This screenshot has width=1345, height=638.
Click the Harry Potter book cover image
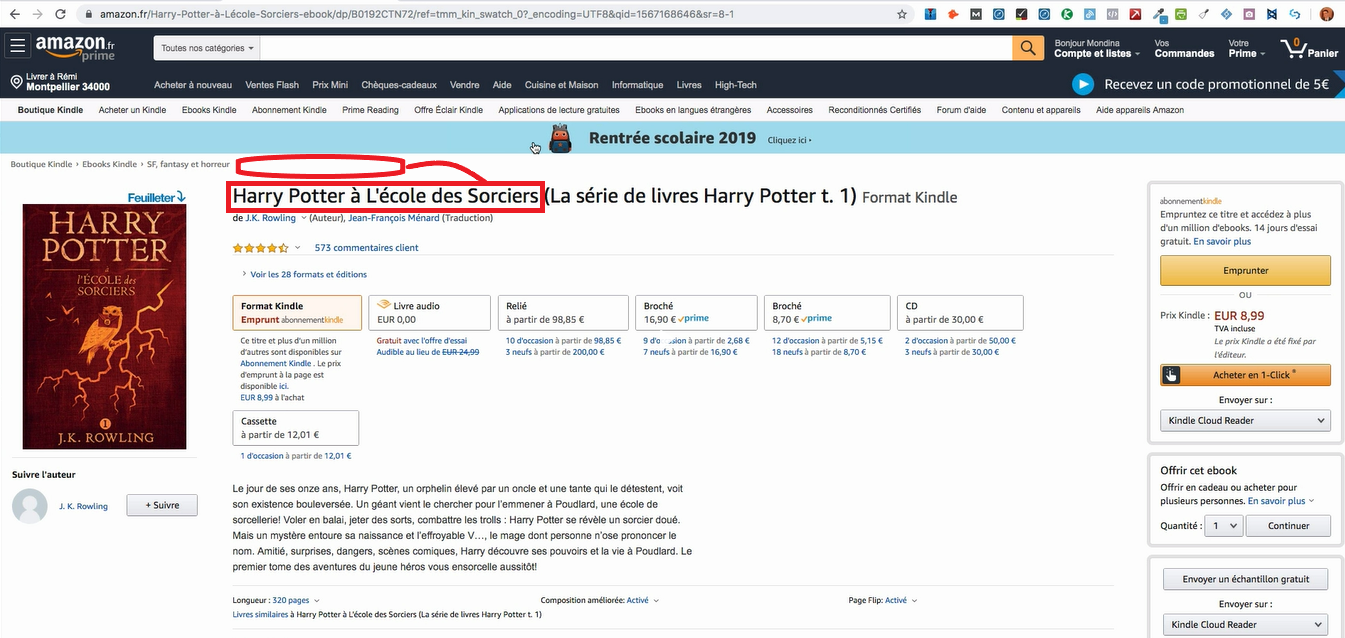coord(104,327)
